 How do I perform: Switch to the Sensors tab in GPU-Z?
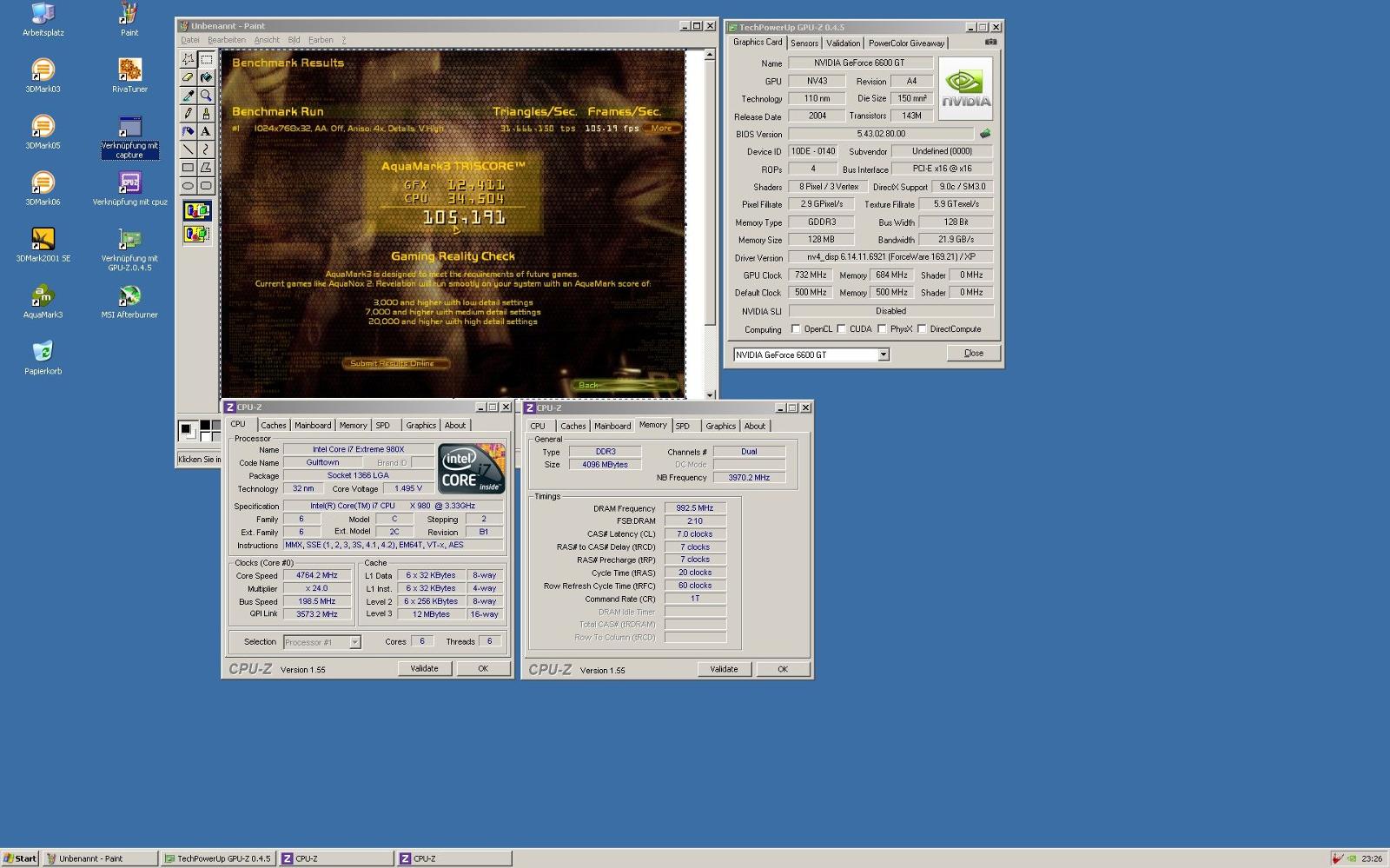click(x=804, y=43)
